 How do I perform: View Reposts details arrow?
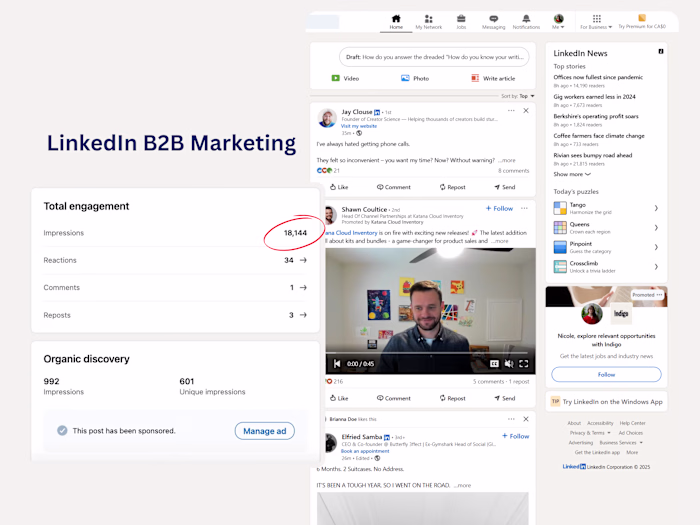(303, 315)
